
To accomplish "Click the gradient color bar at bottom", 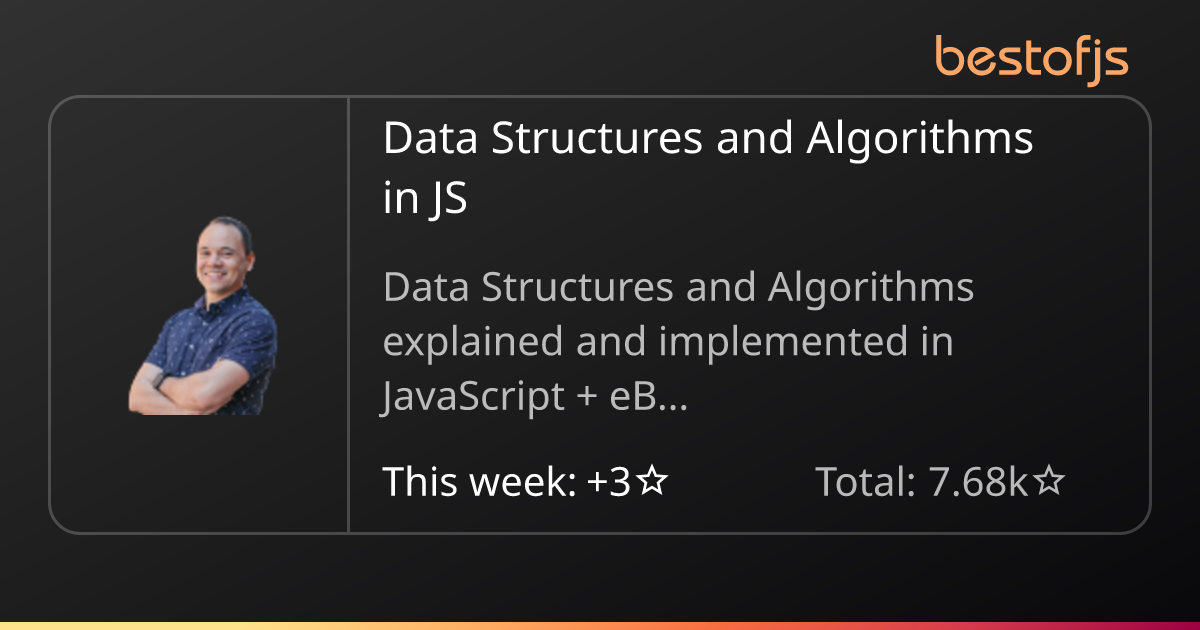I will [x=600, y=626].
